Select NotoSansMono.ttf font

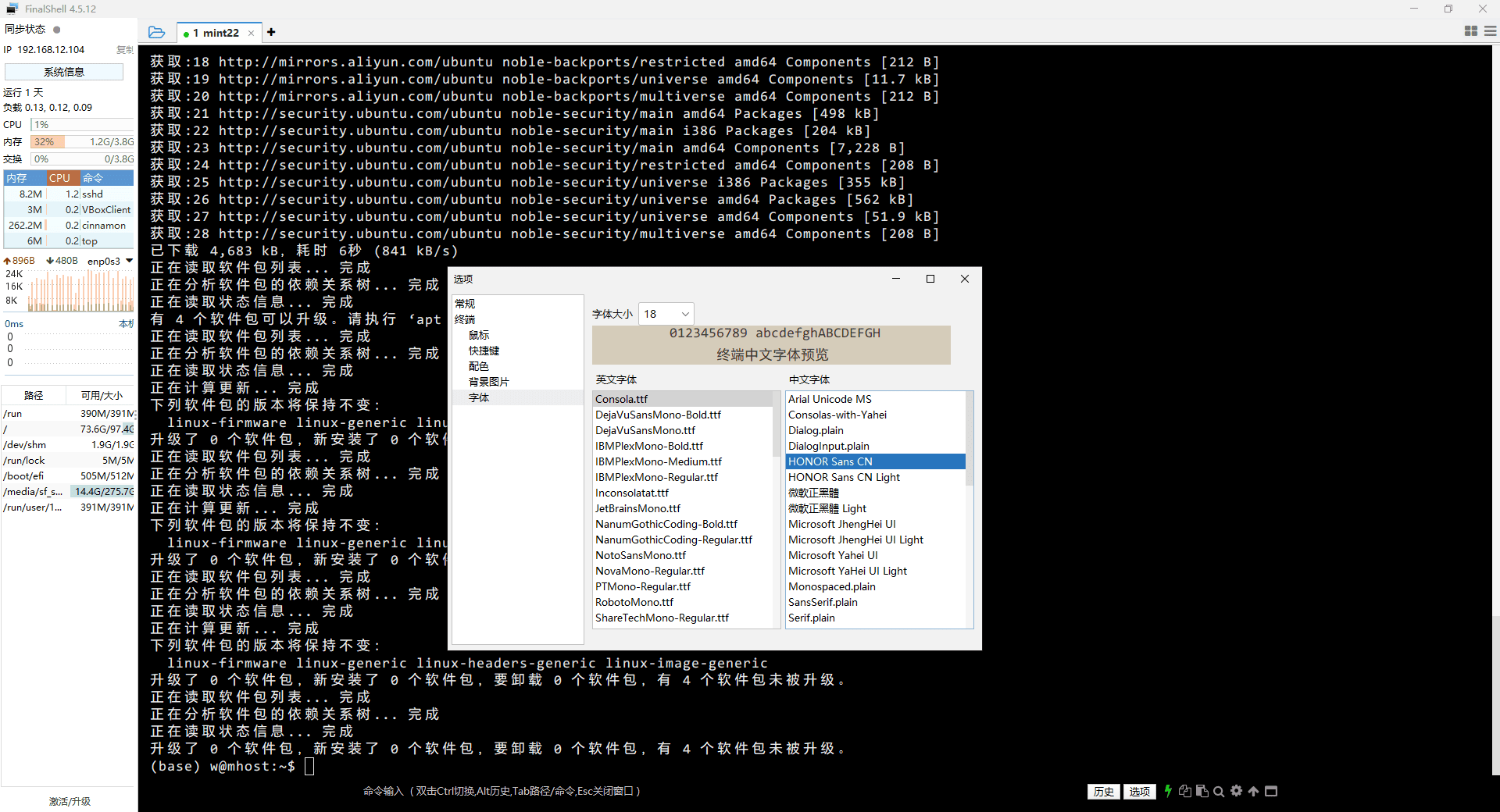[683, 555]
